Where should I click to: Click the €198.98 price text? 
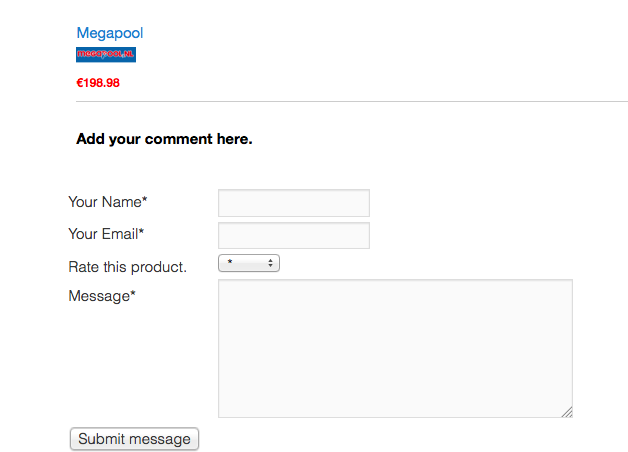(x=98, y=83)
